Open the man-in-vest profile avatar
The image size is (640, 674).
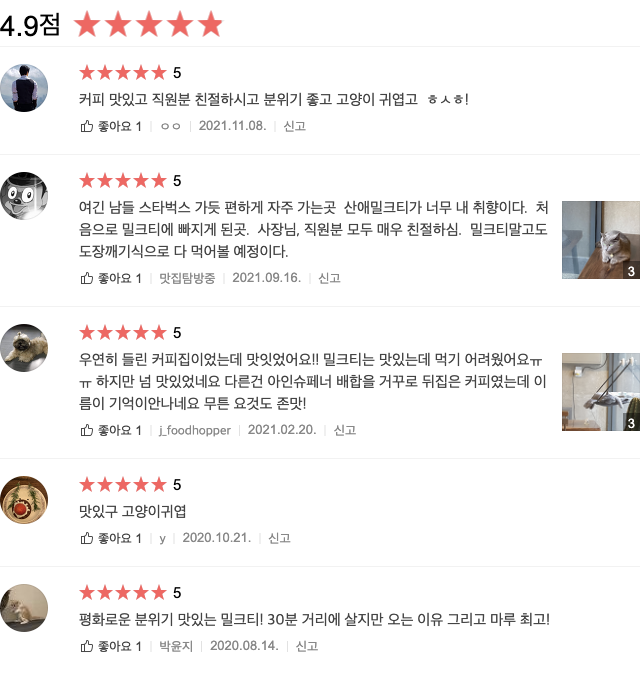click(x=24, y=88)
